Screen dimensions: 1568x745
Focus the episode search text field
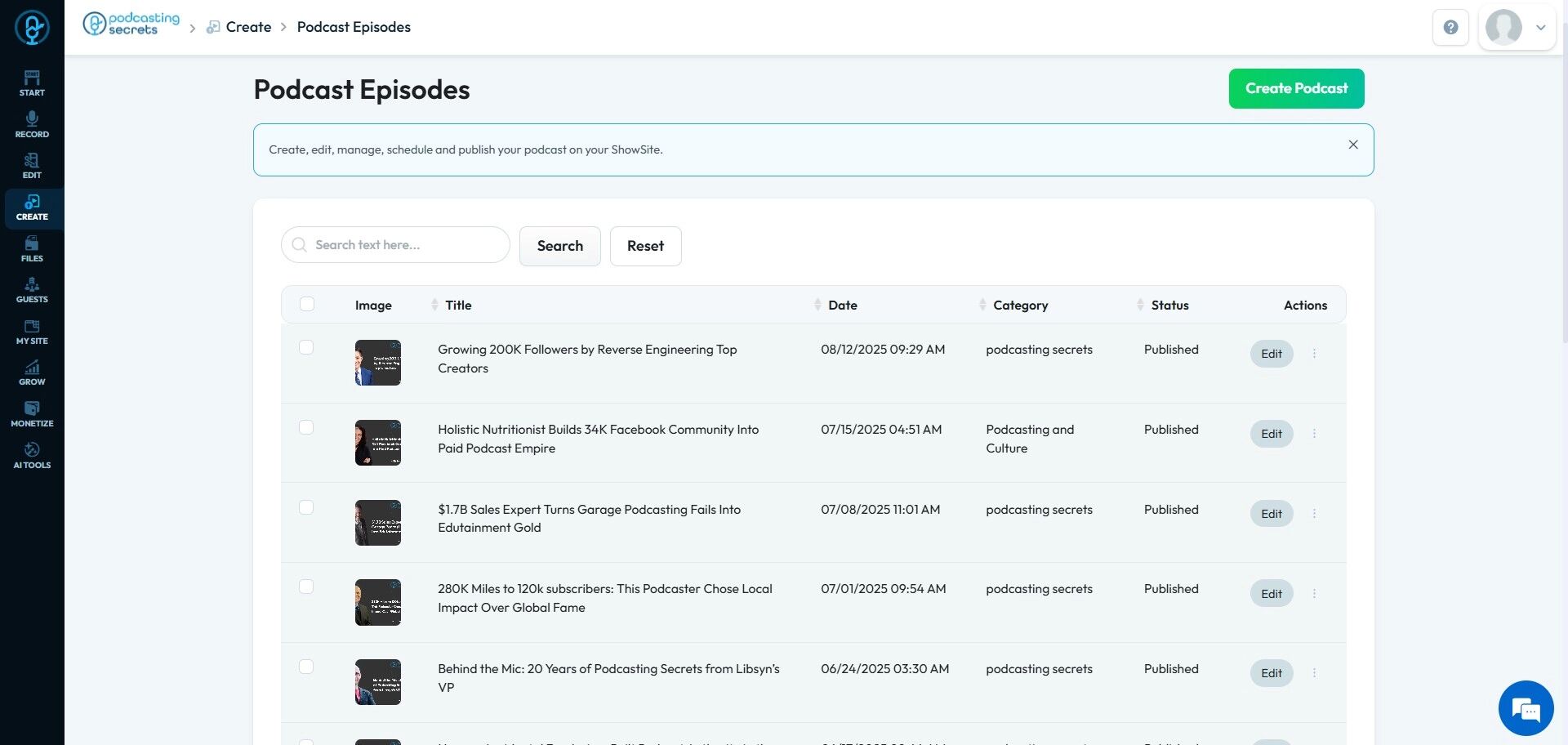coord(395,245)
